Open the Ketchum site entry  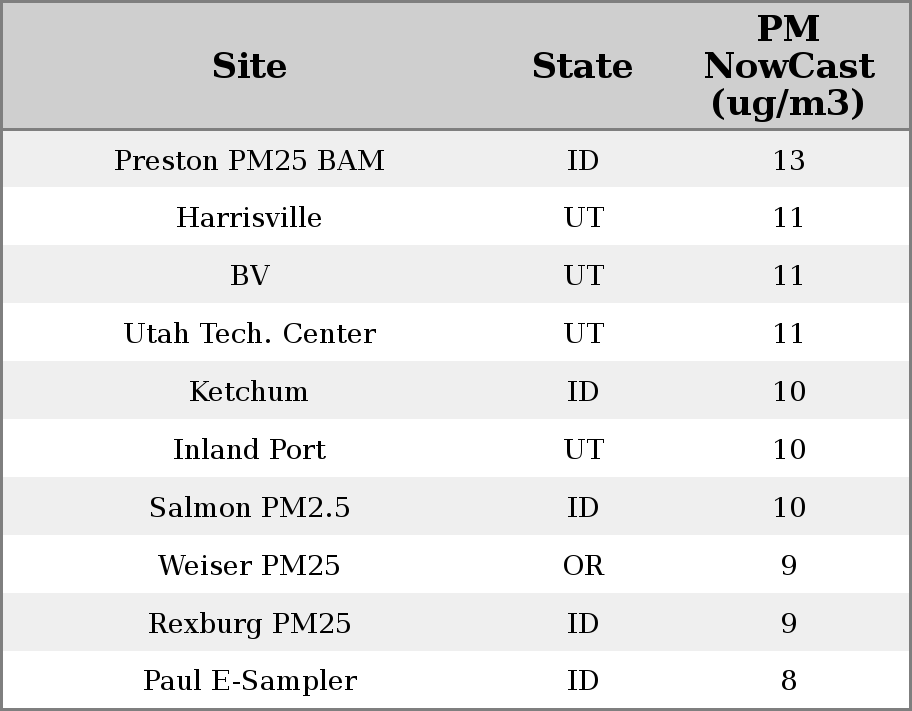coord(249,392)
